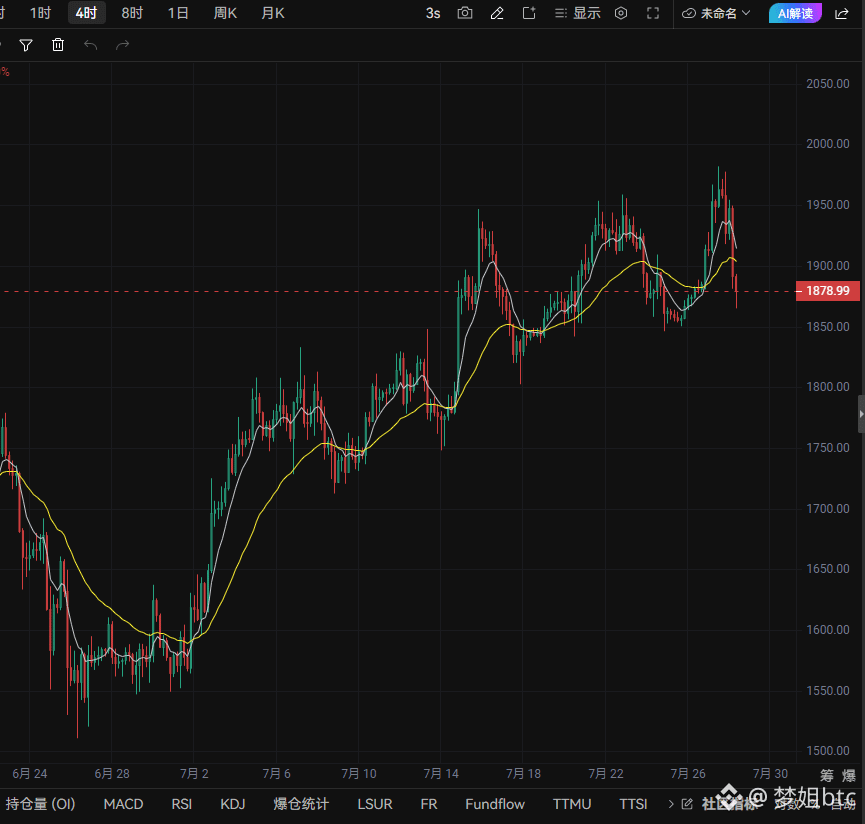Click the 1878.99 current price label
The height and width of the screenshot is (824, 865).
(827, 291)
